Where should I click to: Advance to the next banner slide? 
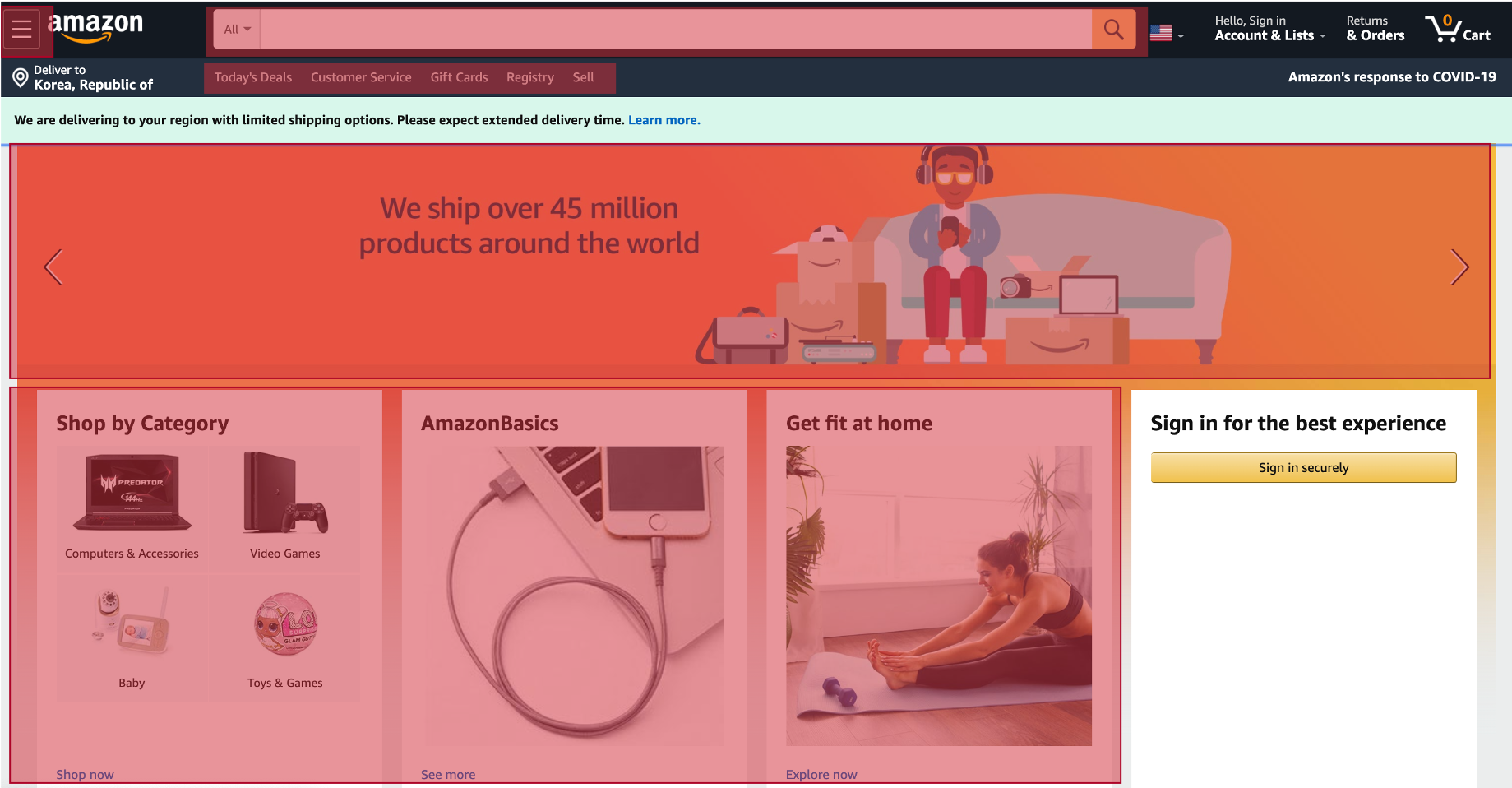pyautogui.click(x=1459, y=267)
